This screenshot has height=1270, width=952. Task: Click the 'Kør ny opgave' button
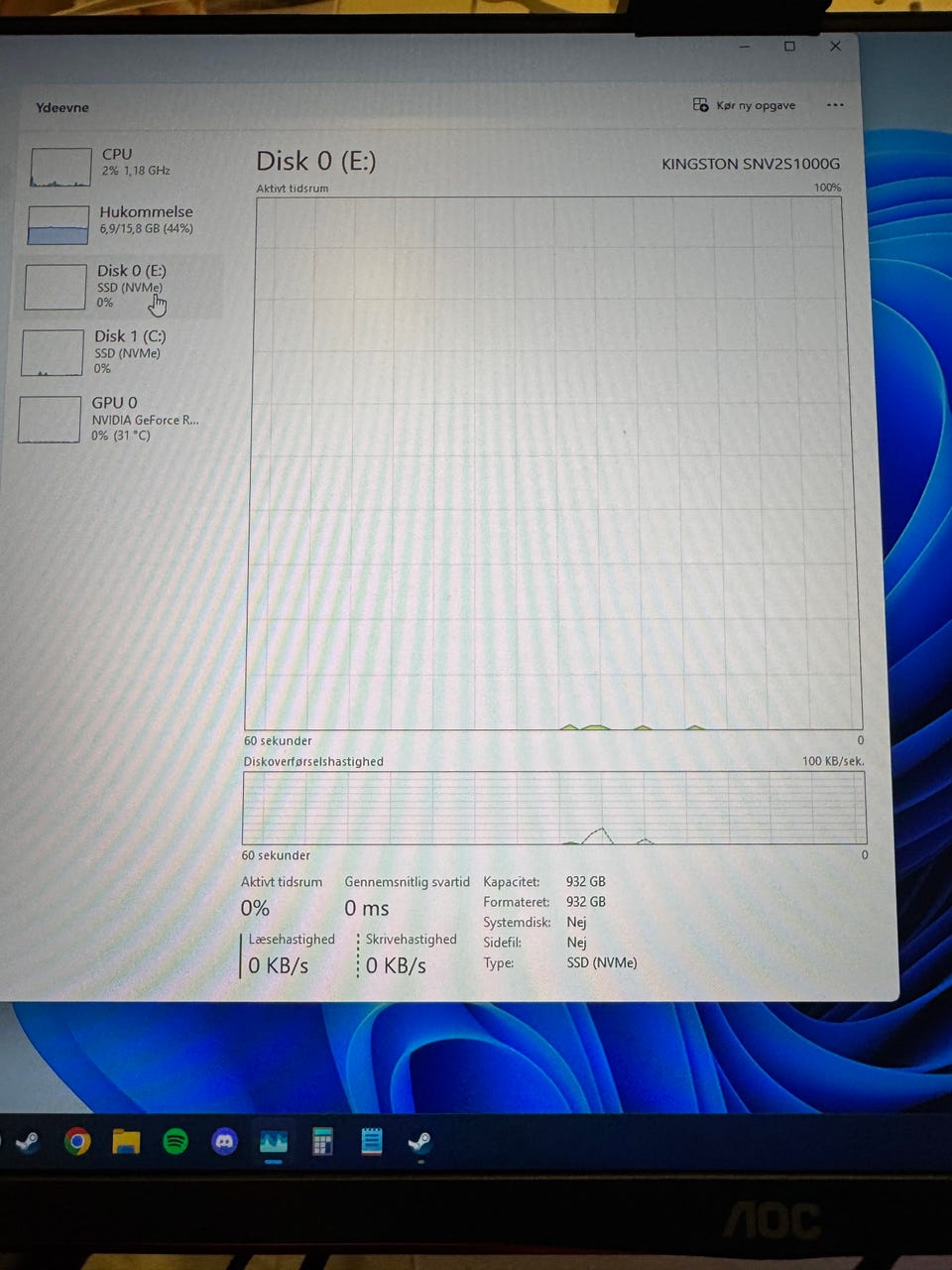pyautogui.click(x=744, y=105)
